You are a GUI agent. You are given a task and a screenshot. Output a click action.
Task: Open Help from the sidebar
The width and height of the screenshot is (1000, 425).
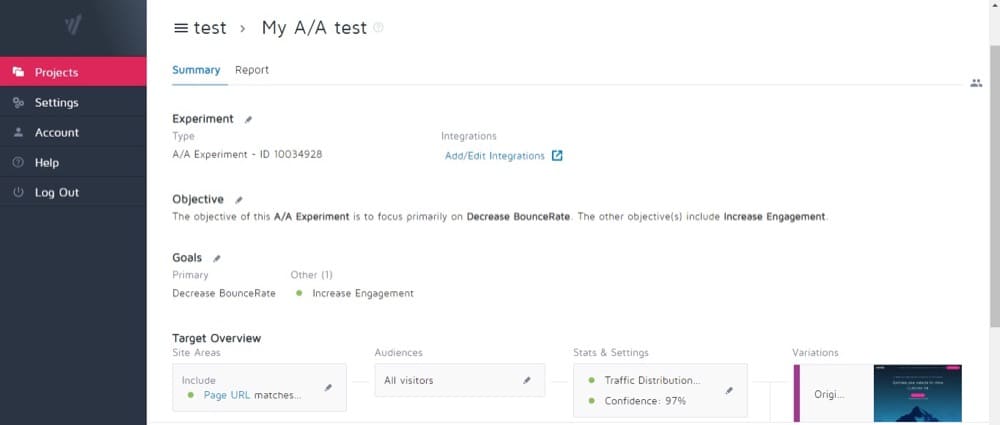[x=46, y=162]
